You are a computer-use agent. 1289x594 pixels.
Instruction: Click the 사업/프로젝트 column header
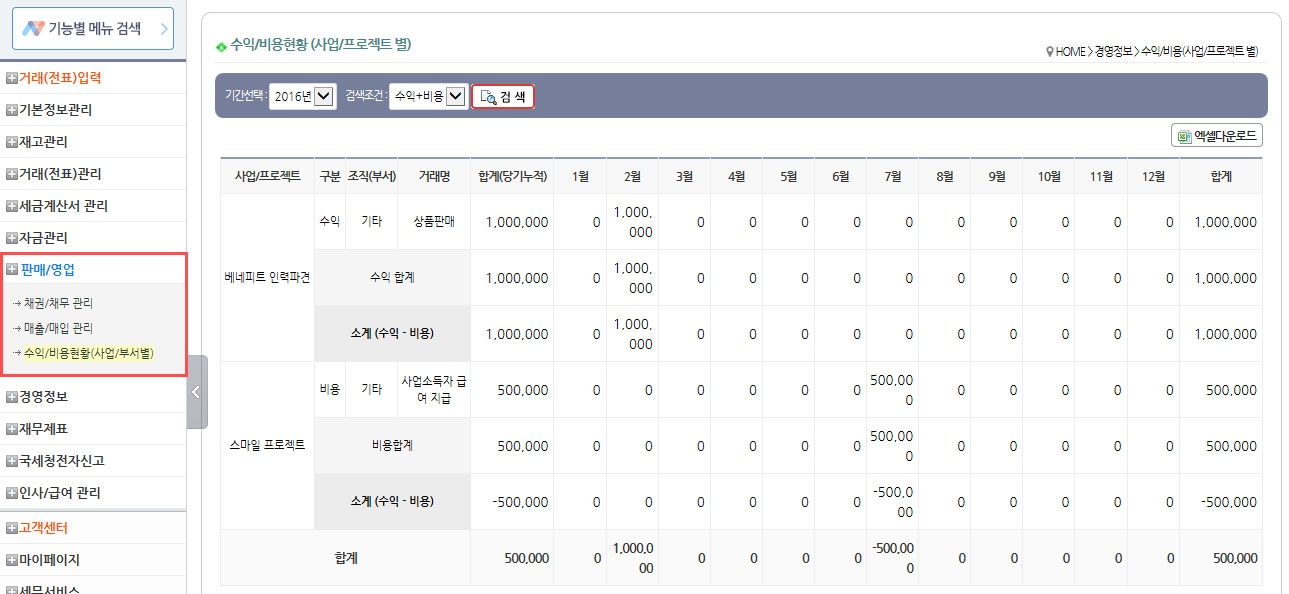click(x=268, y=176)
